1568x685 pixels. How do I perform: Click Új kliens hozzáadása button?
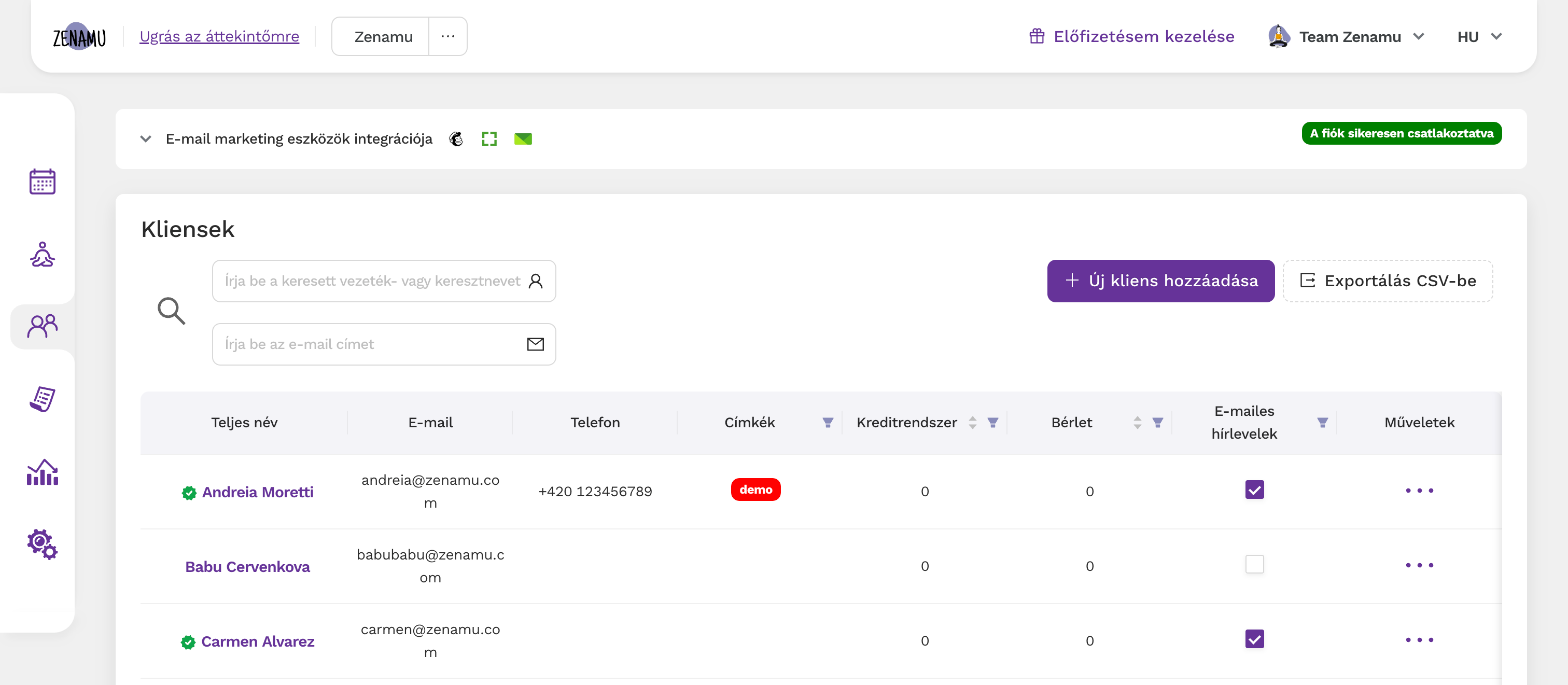click(1161, 281)
